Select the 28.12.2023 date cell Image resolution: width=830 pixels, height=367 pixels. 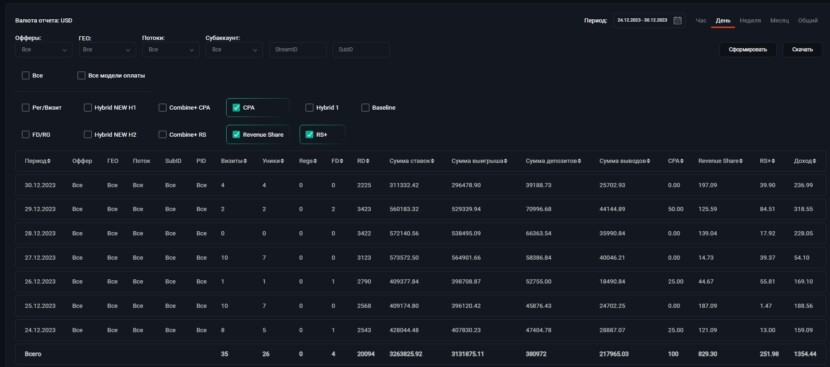tap(40, 233)
